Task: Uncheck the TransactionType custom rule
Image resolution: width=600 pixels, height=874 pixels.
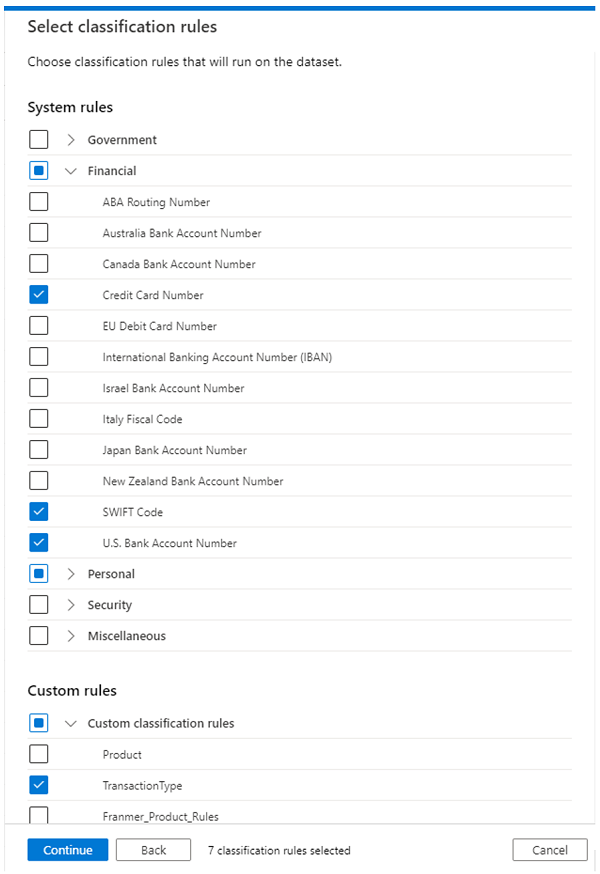Action: pyautogui.click(x=38, y=784)
